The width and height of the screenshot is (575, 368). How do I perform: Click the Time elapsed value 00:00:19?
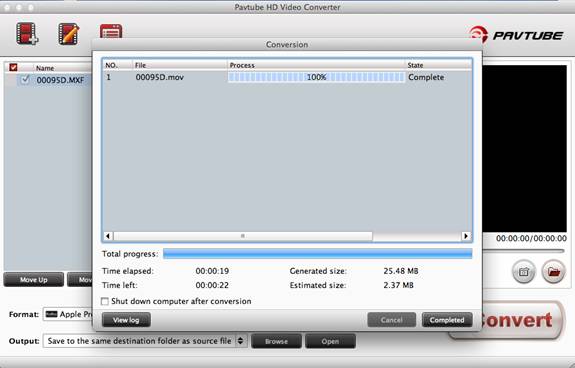tap(212, 271)
